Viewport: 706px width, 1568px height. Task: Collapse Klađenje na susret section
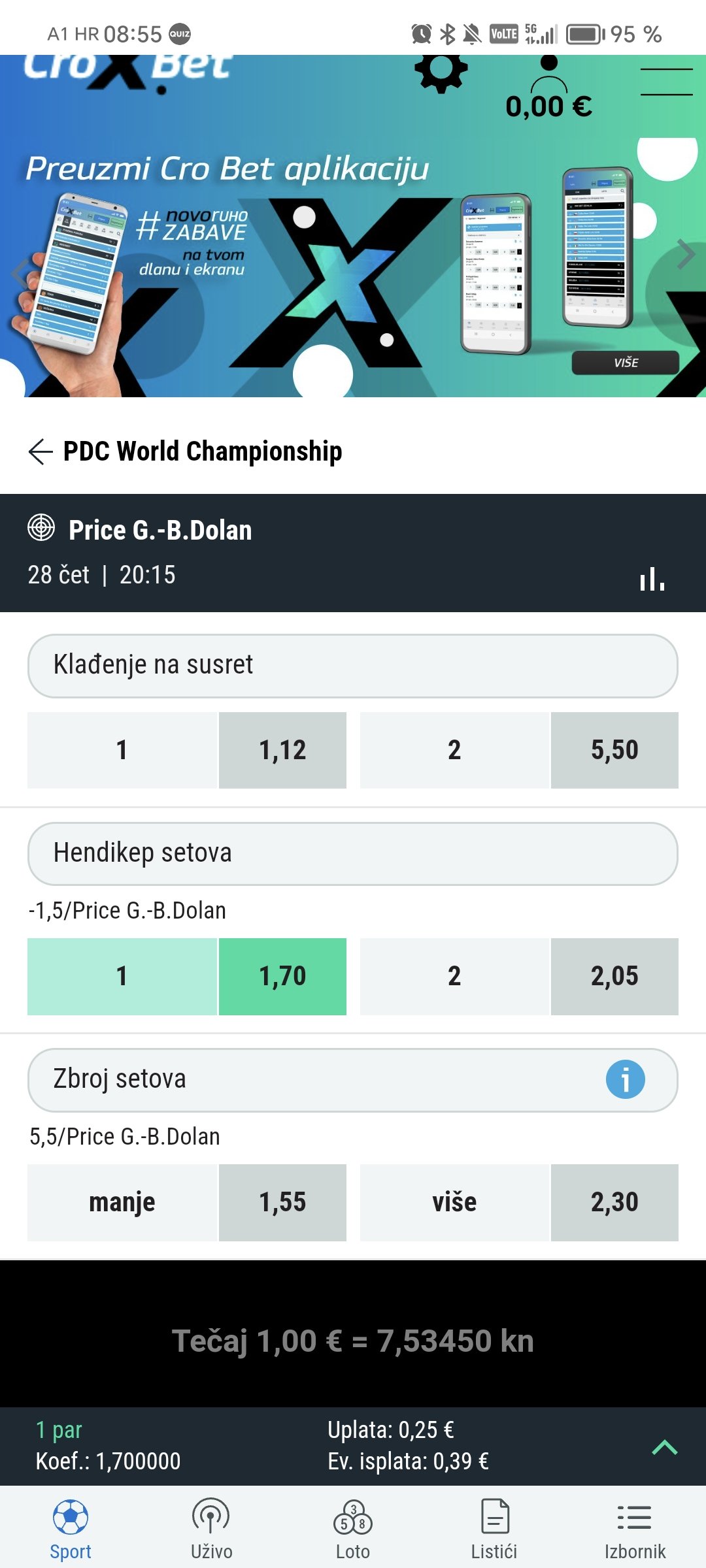click(353, 666)
